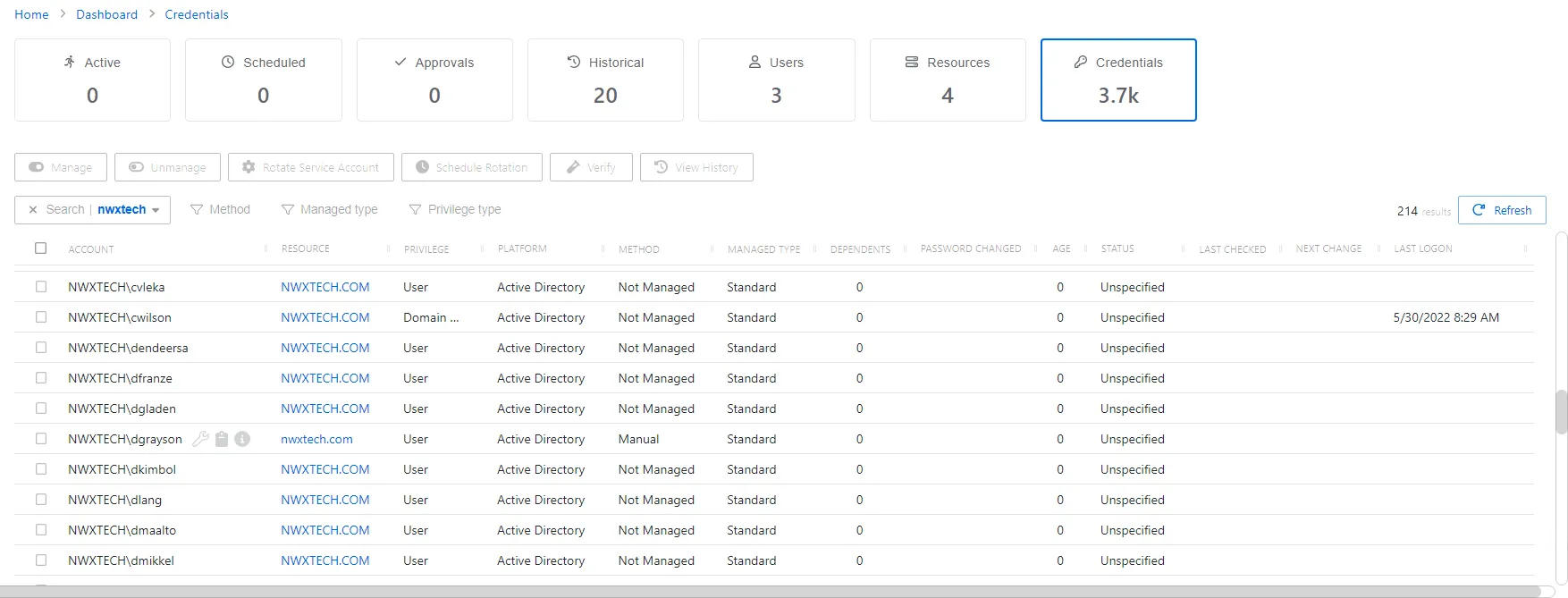Open the Historical tile
Screen dimensions: 1568x598
[605, 80]
